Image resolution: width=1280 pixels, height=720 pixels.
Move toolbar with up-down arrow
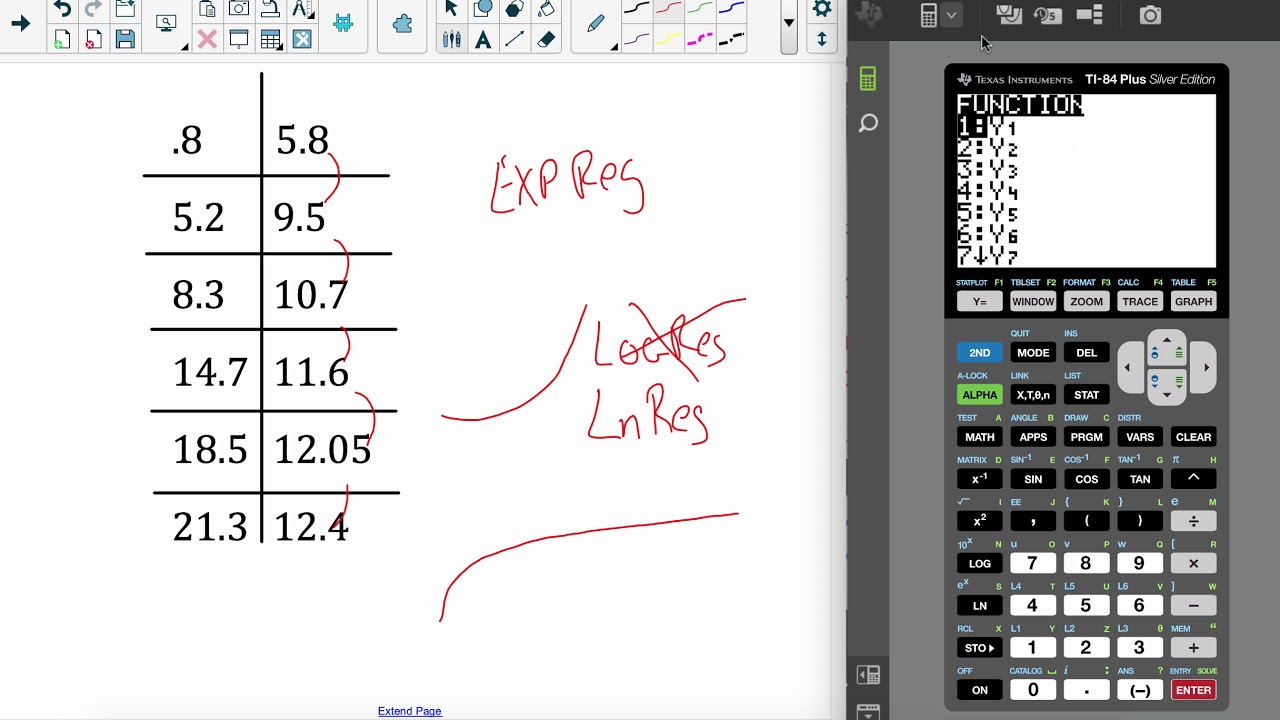(x=822, y=40)
